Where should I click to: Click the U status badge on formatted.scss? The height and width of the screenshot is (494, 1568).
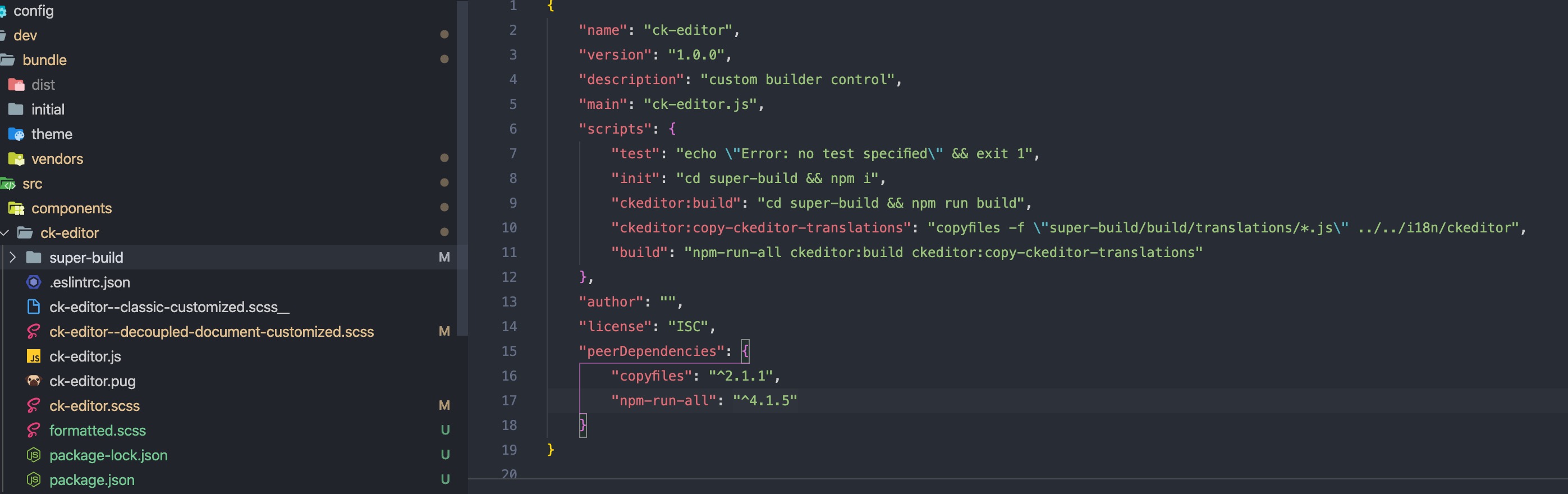[445, 430]
